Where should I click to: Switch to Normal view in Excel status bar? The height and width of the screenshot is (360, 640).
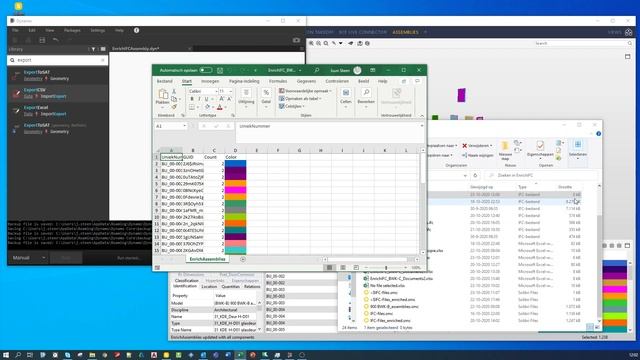(329, 268)
